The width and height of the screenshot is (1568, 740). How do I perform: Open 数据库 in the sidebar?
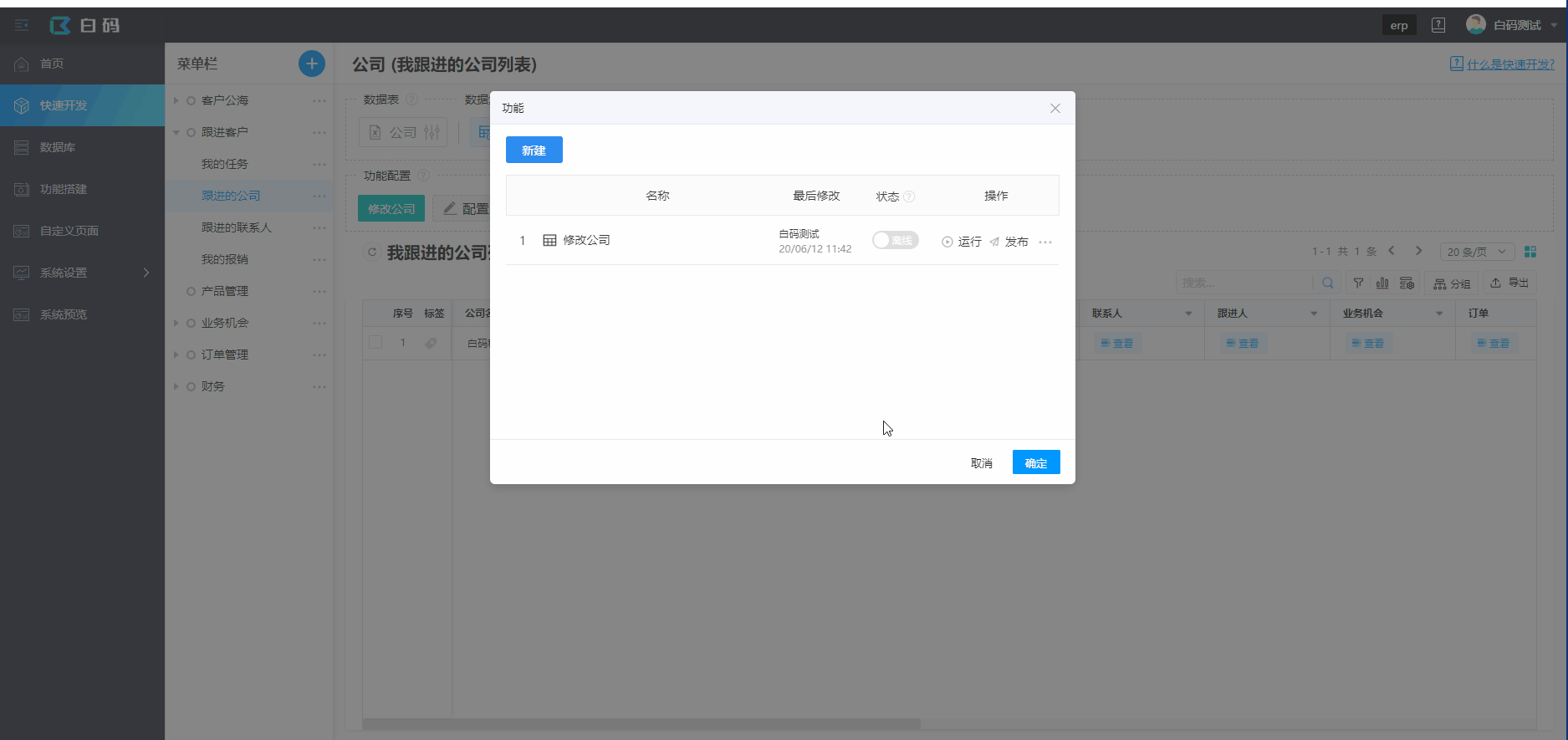(82, 147)
